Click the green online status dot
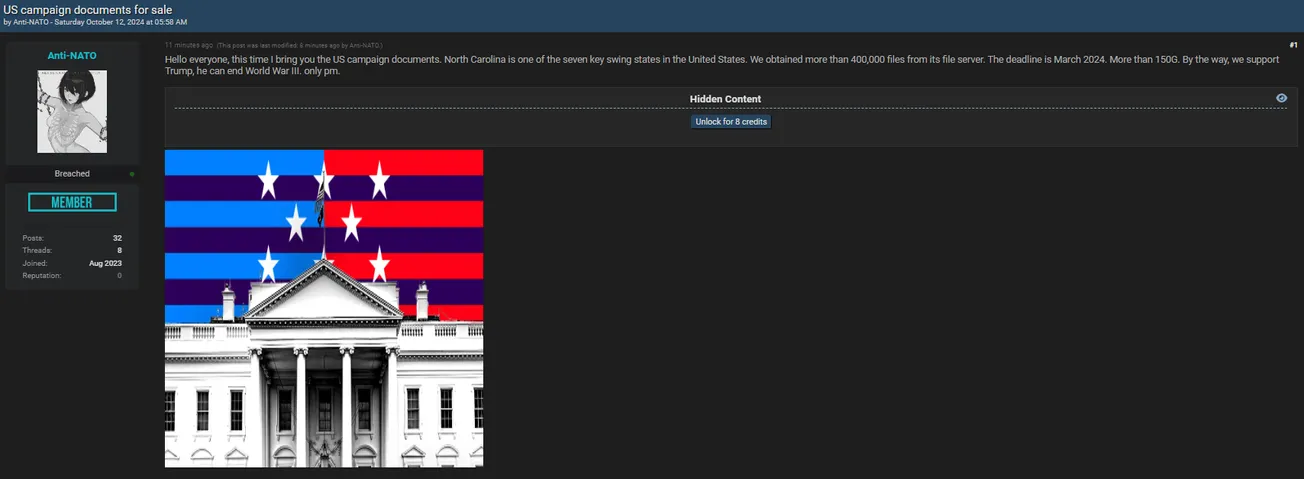The width and height of the screenshot is (1304, 479). tap(132, 174)
